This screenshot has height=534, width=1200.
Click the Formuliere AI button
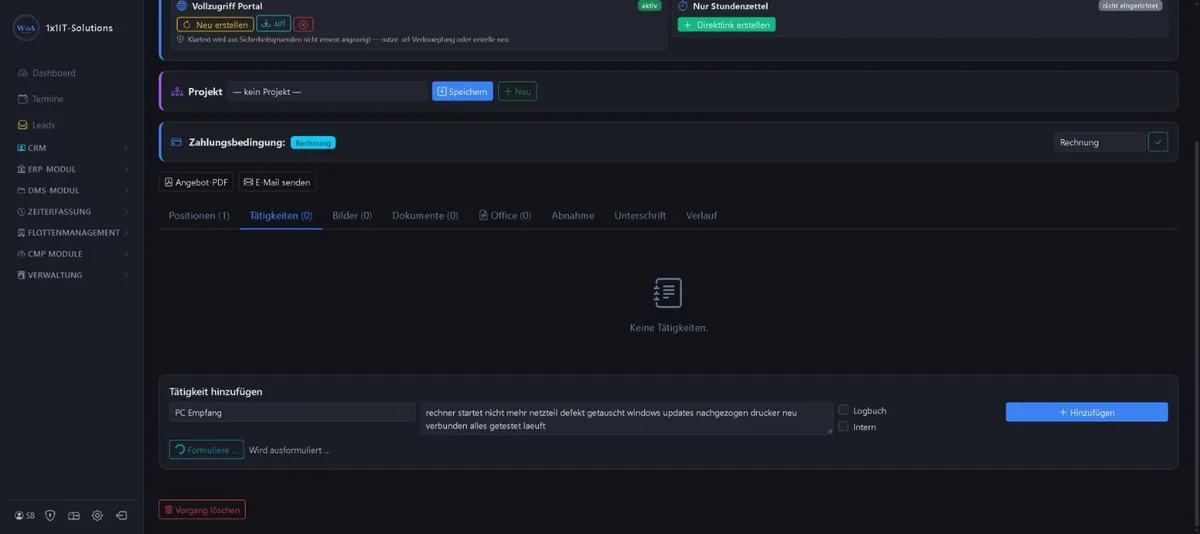pos(206,450)
